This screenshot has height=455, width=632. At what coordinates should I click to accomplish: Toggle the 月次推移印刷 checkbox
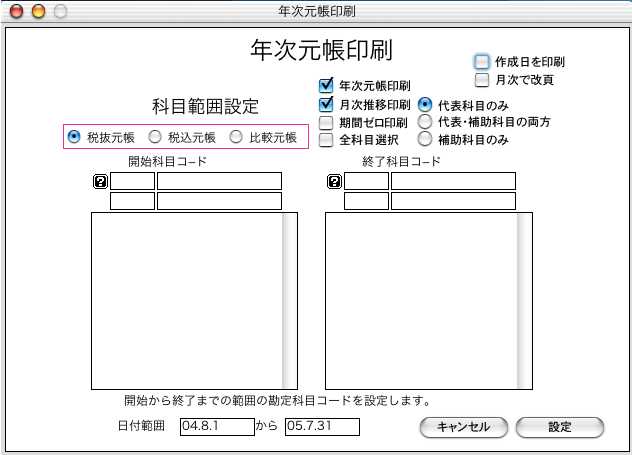click(326, 104)
